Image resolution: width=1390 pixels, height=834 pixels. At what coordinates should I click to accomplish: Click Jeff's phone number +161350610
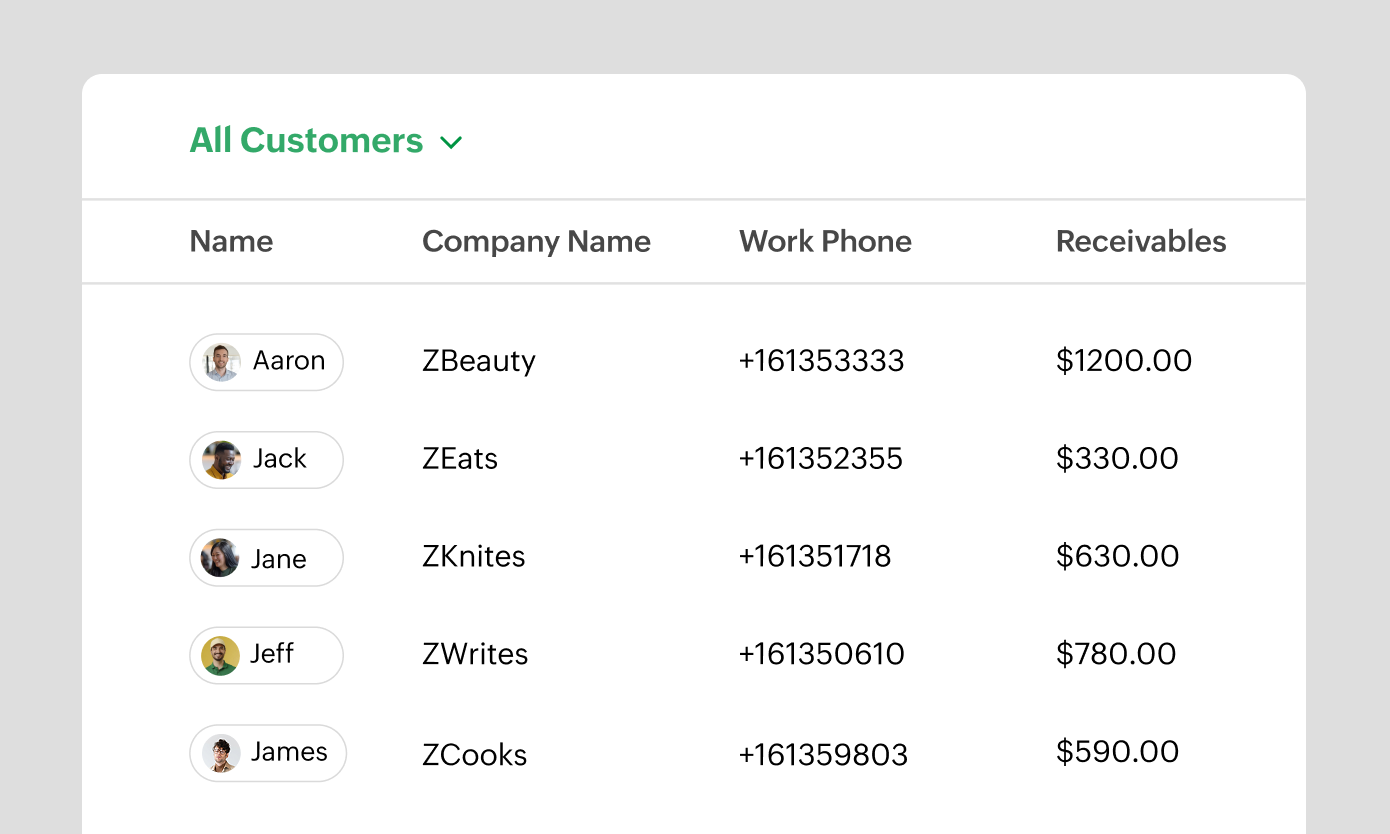[821, 654]
